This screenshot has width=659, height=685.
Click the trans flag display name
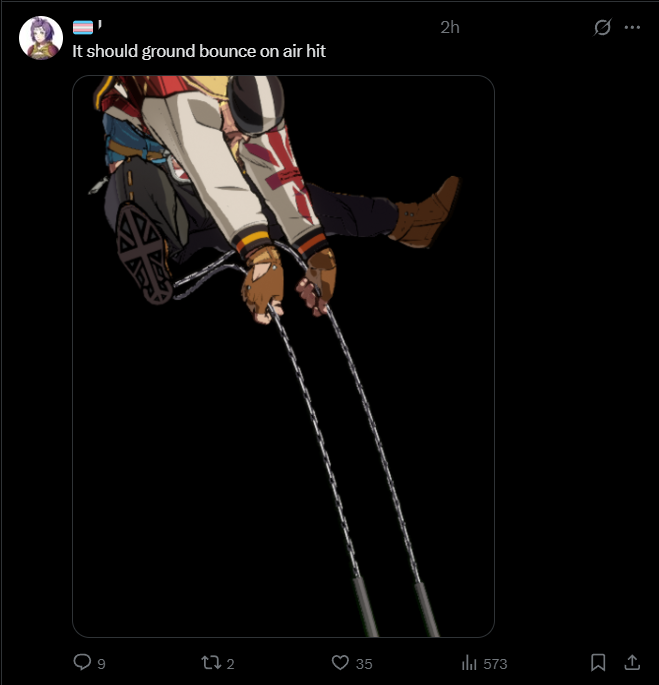tap(87, 27)
